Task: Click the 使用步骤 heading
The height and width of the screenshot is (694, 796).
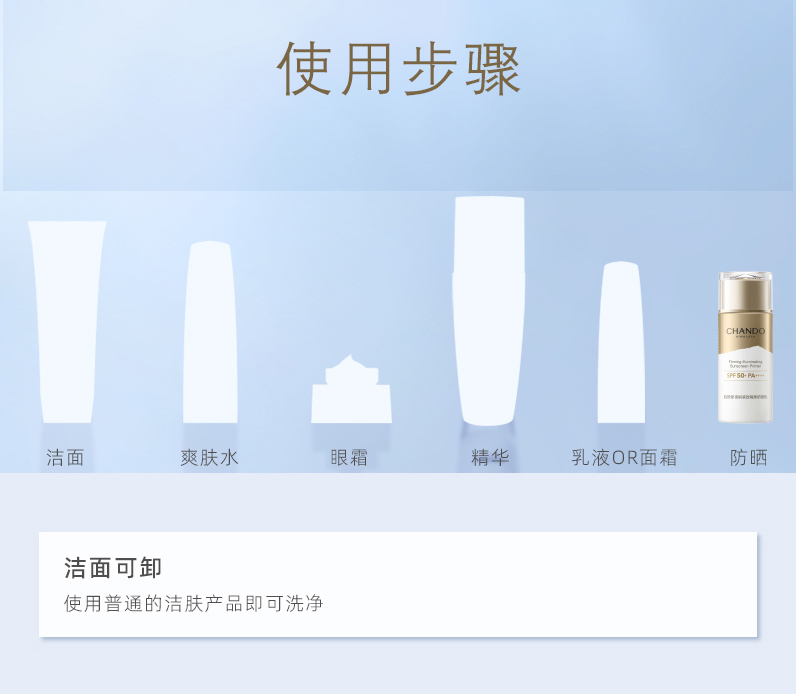Action: pos(399,69)
